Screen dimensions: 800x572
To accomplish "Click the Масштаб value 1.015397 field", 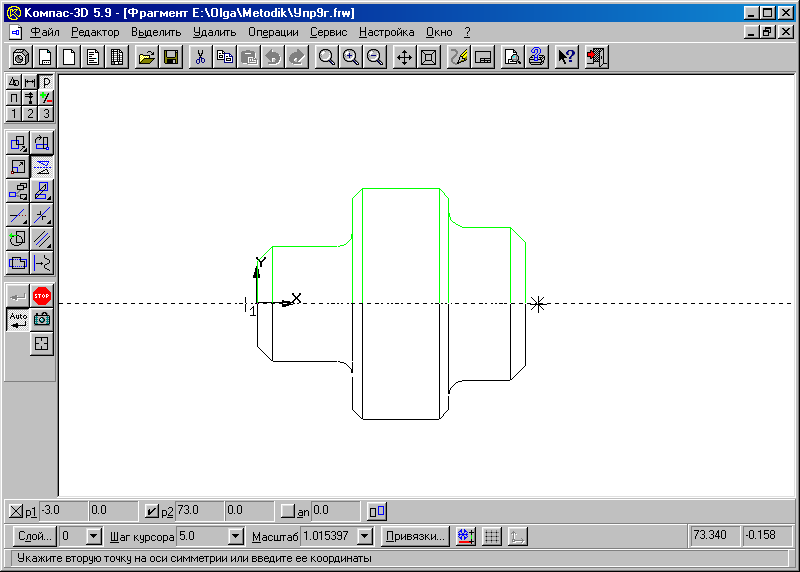I will (x=330, y=536).
